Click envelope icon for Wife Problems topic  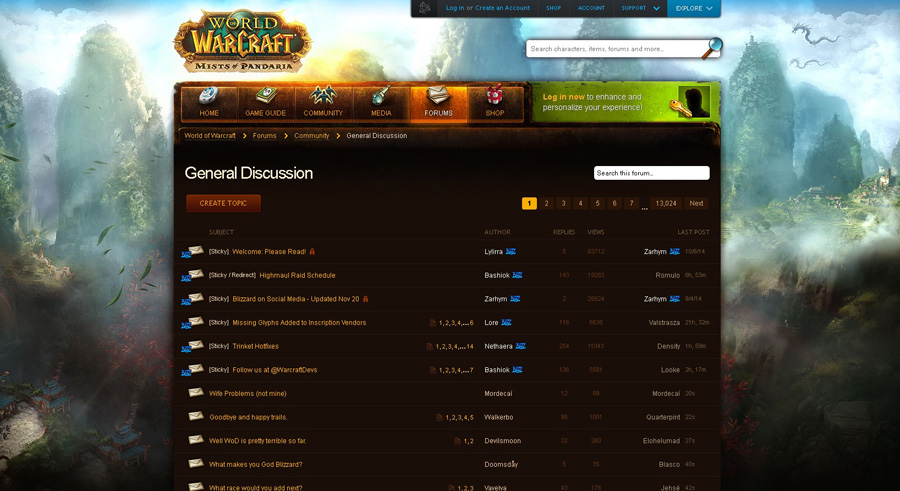pos(196,392)
